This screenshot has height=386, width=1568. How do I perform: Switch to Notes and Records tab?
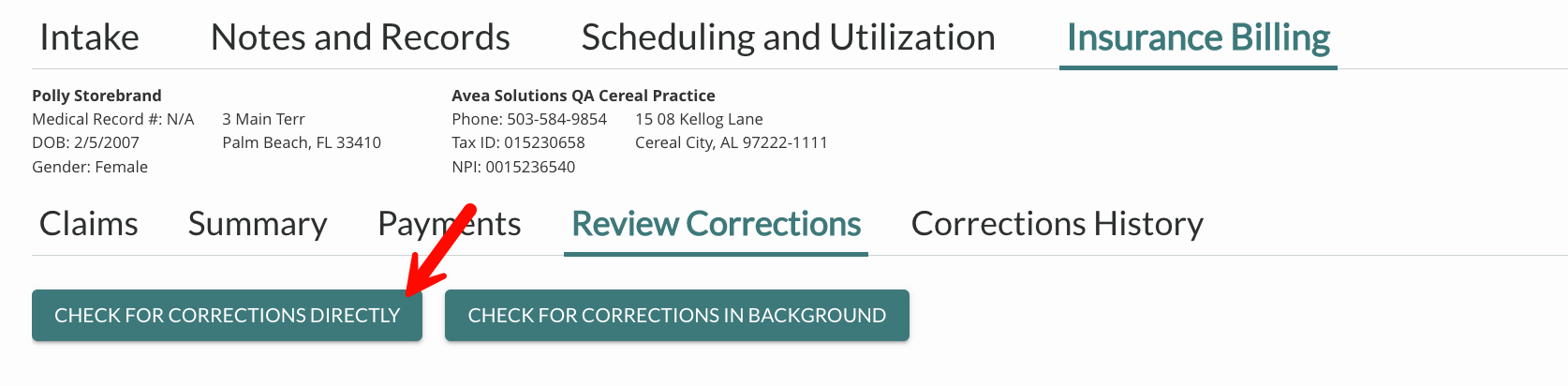click(x=361, y=37)
